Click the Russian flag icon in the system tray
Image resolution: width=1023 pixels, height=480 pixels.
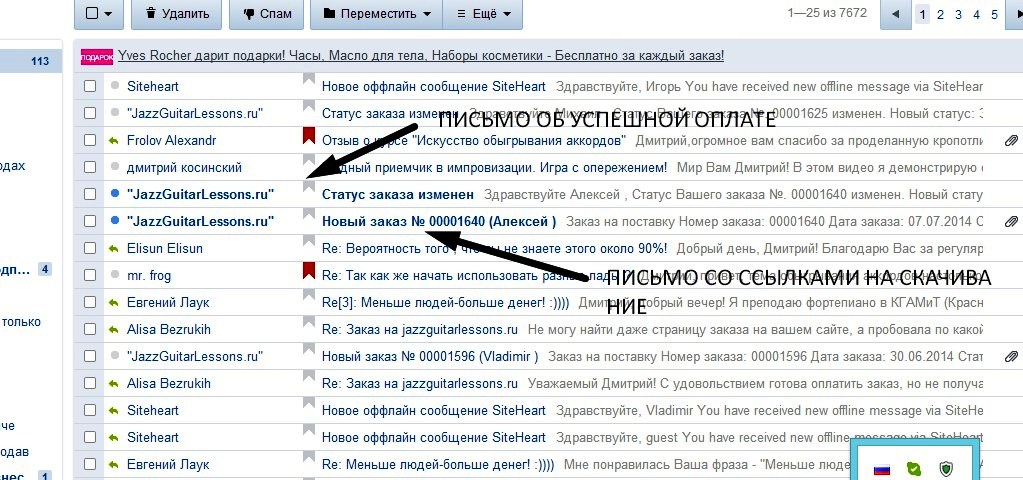click(882, 468)
